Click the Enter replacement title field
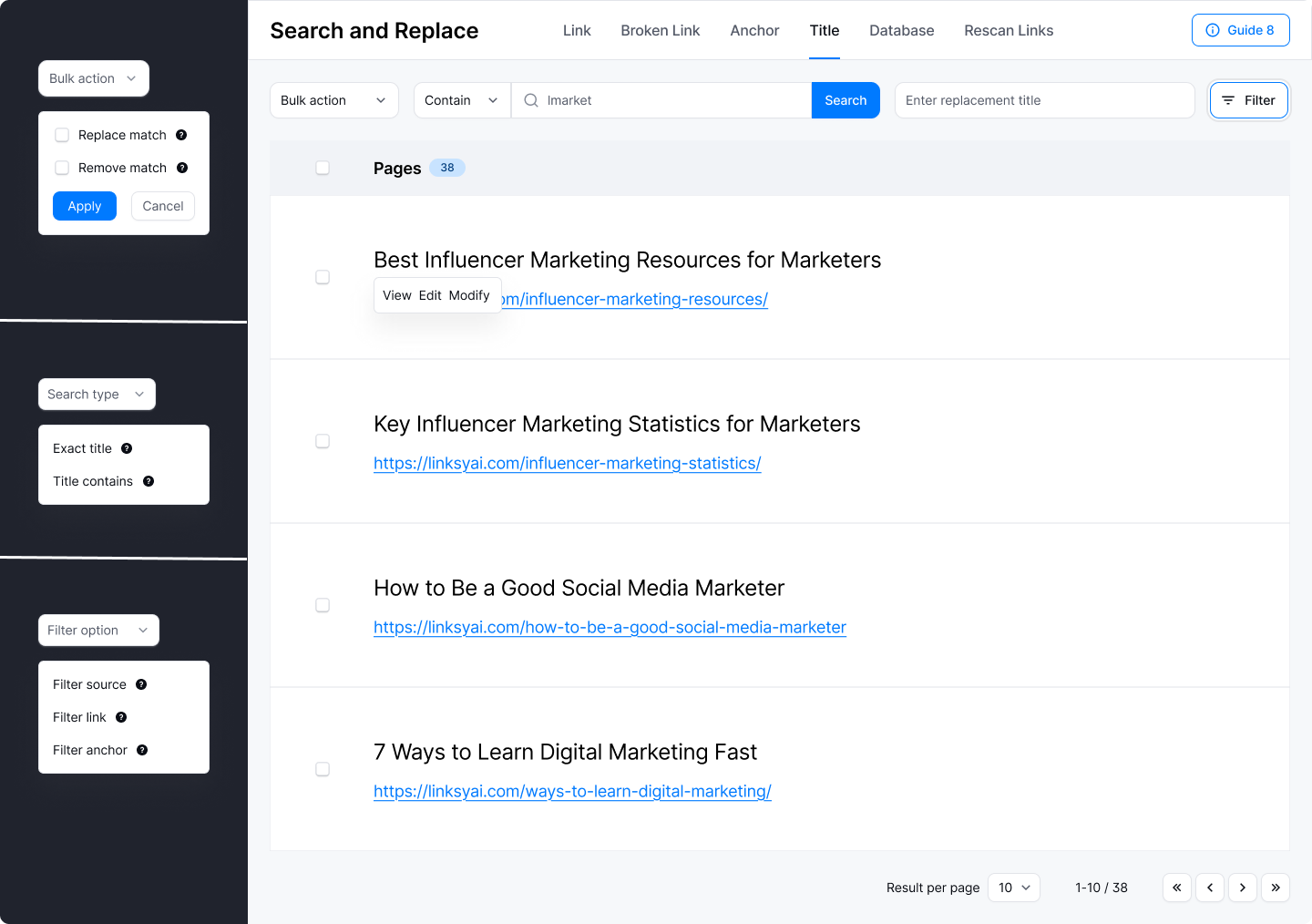1312x924 pixels. [1045, 100]
